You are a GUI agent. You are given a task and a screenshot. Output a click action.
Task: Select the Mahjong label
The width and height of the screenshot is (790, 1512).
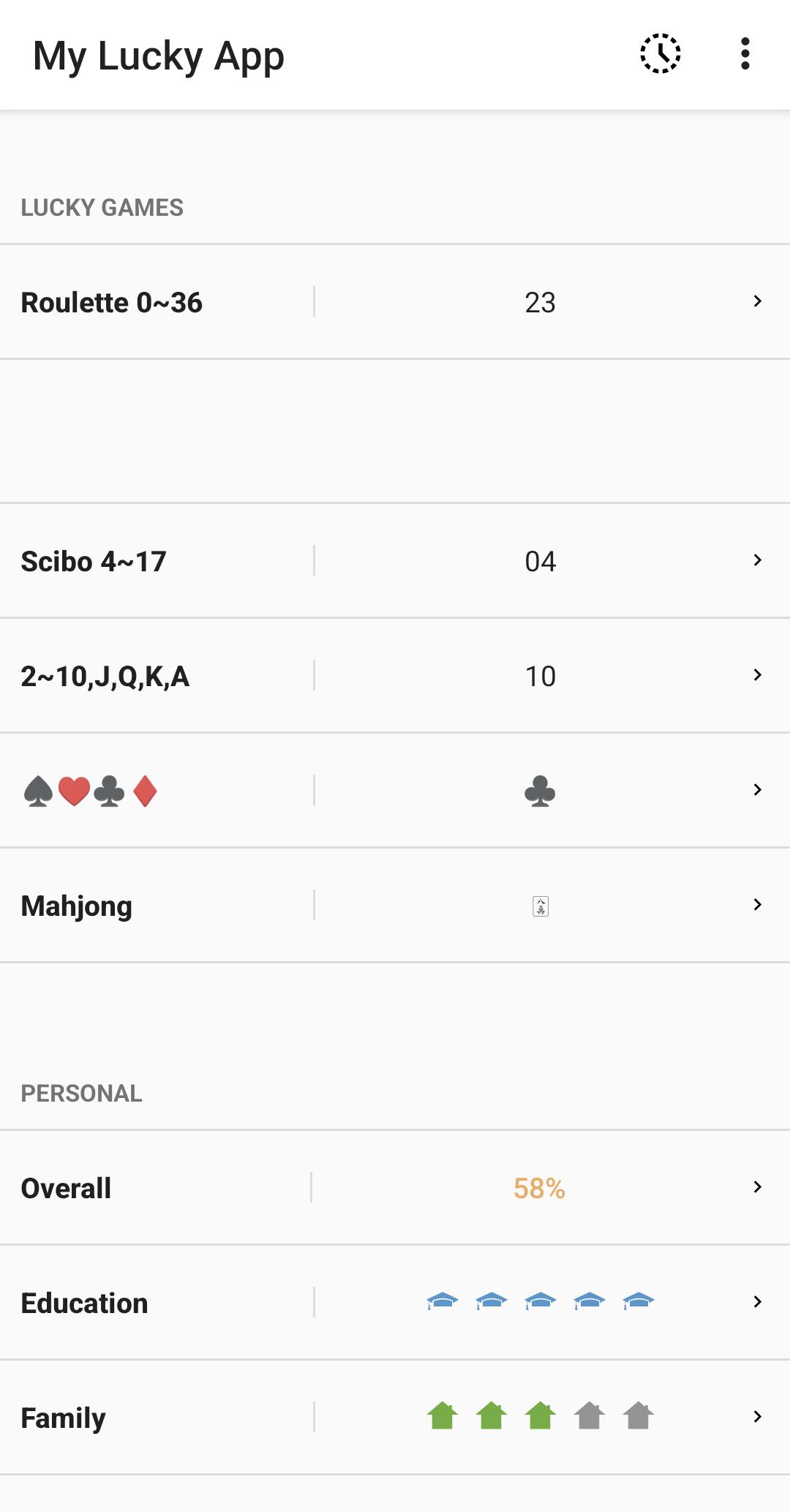tap(77, 906)
